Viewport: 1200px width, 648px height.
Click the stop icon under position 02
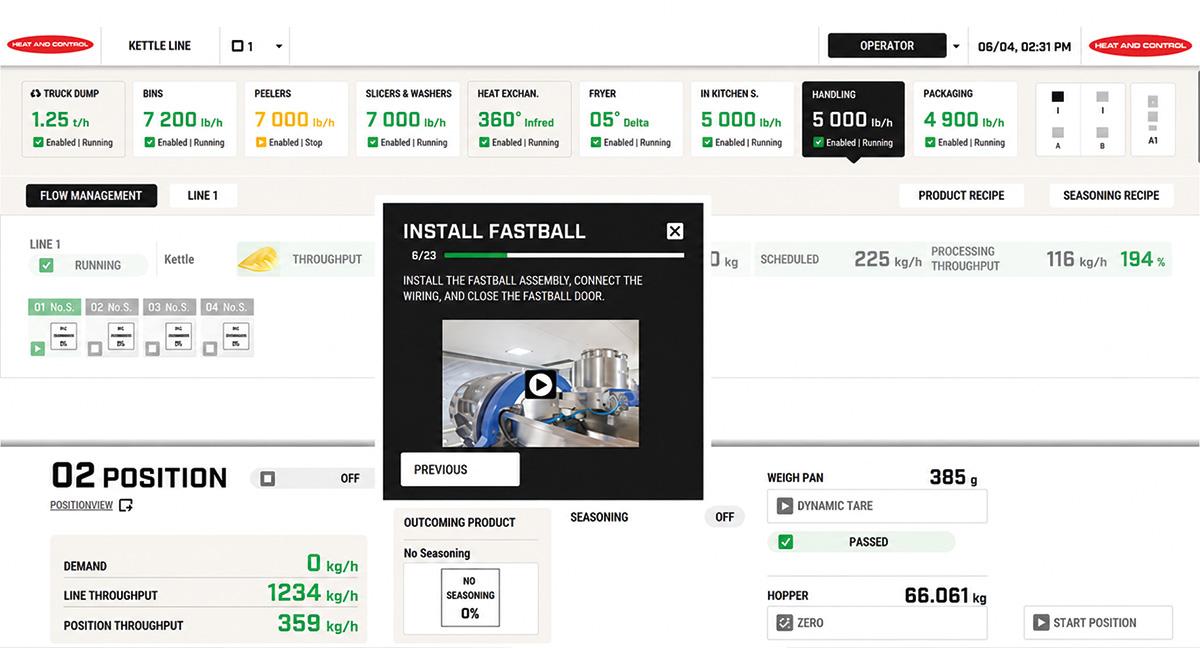coord(94,349)
